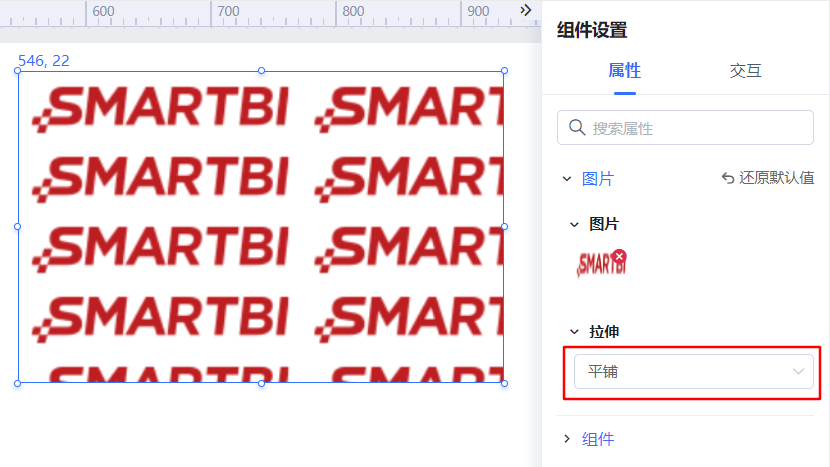Click the left-middle resize handle of image

click(x=17, y=227)
